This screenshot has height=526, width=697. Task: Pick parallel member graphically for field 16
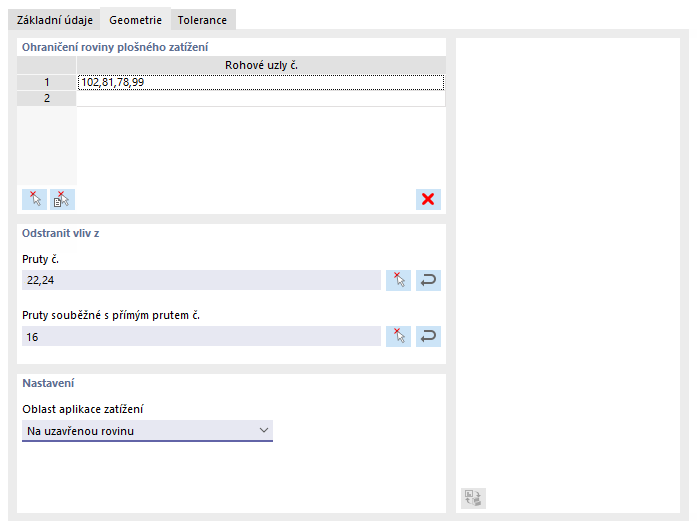click(398, 337)
